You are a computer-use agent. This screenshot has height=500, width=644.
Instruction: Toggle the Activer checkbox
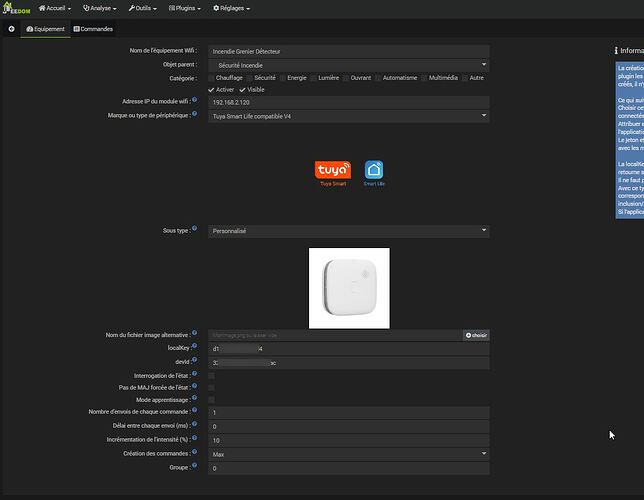[213, 90]
